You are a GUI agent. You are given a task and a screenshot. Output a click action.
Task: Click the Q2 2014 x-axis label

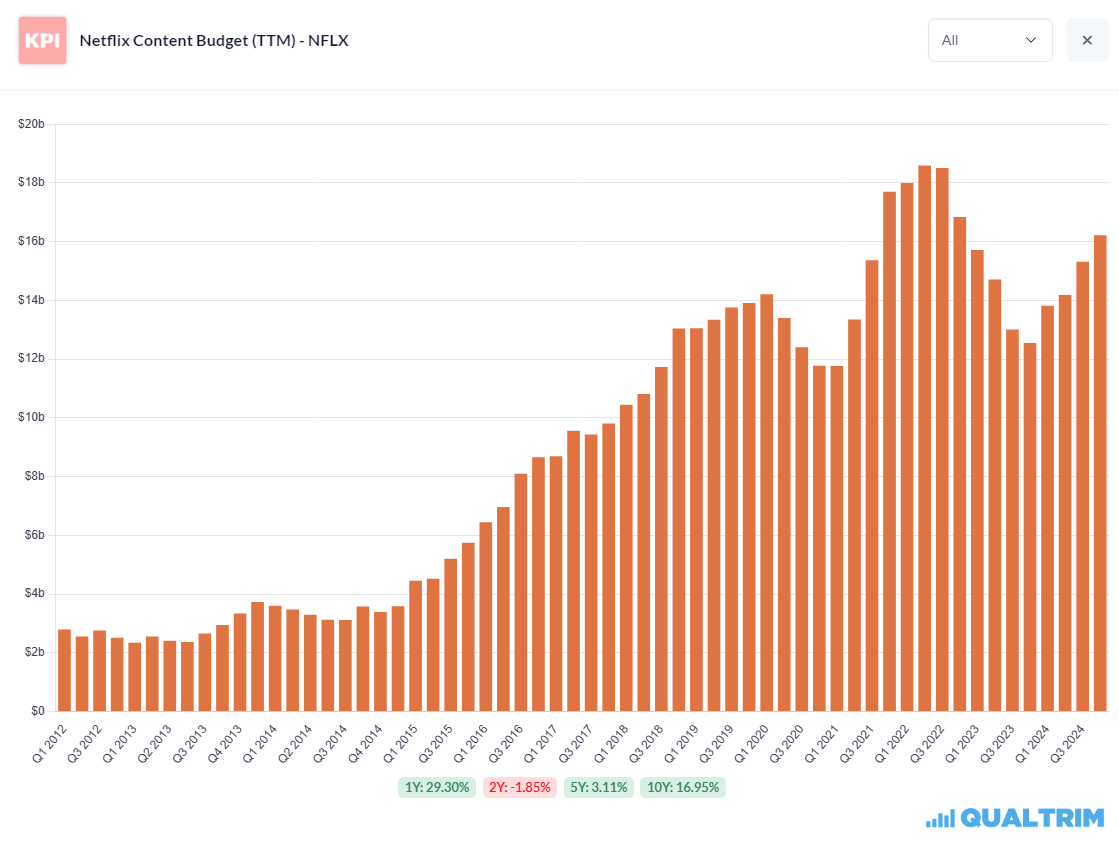click(295, 744)
